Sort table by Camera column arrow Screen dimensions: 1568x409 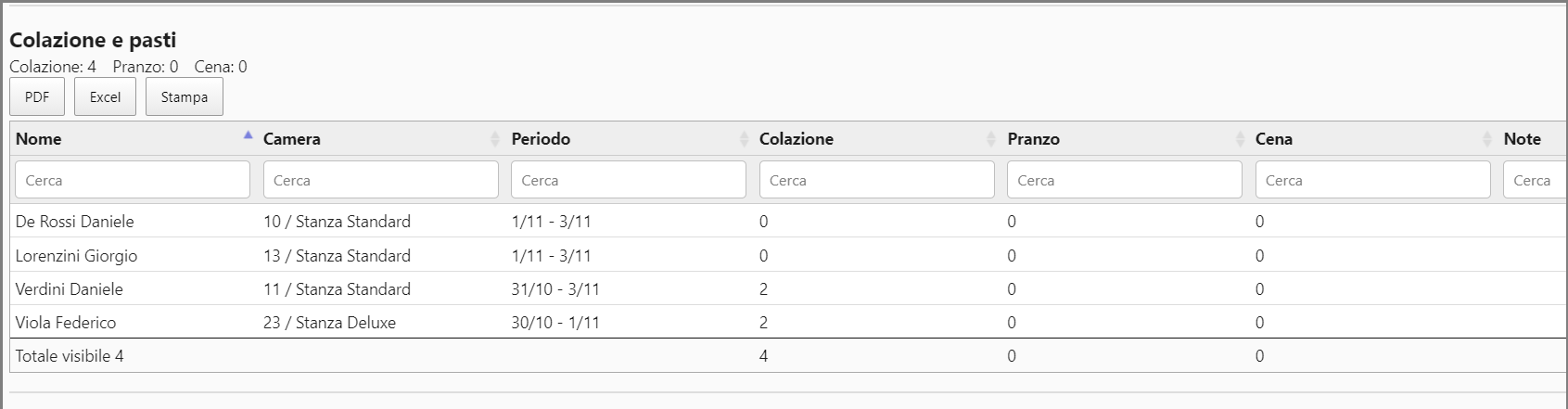click(x=494, y=139)
